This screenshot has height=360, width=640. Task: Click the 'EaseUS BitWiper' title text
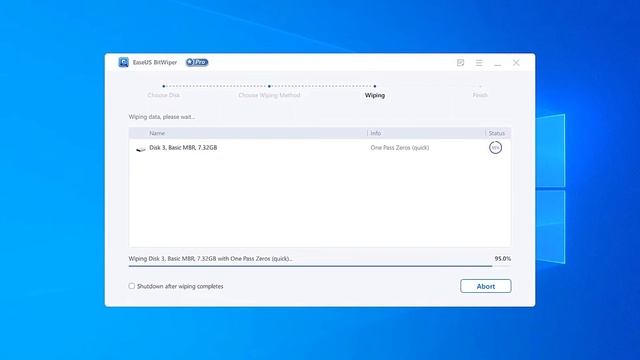(155, 62)
